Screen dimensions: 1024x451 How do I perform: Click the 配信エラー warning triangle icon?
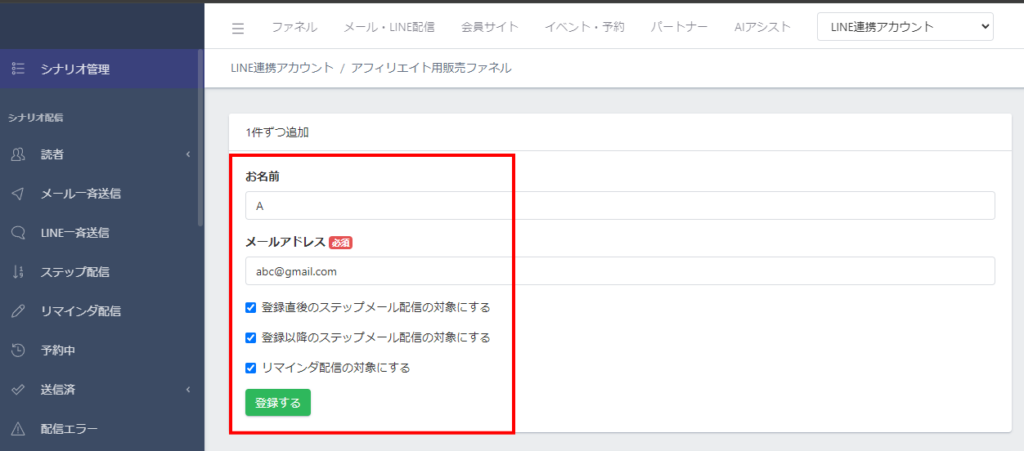pos(17,429)
